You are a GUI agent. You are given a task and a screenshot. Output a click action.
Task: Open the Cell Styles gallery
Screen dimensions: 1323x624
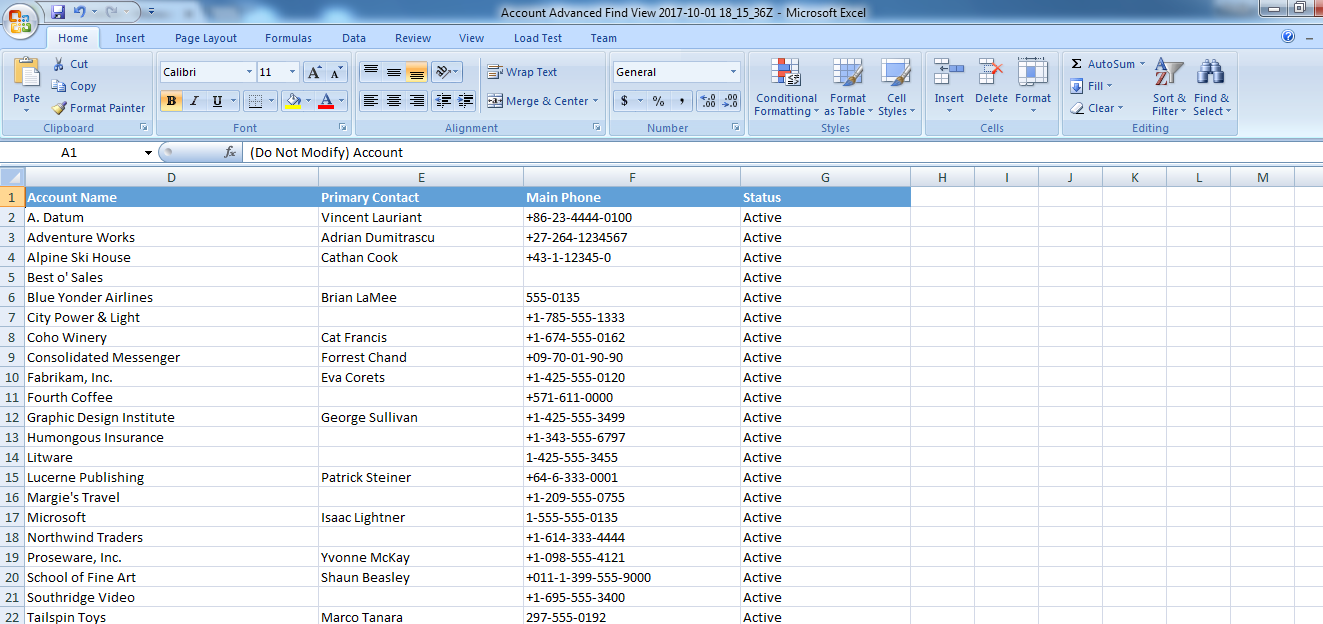896,87
